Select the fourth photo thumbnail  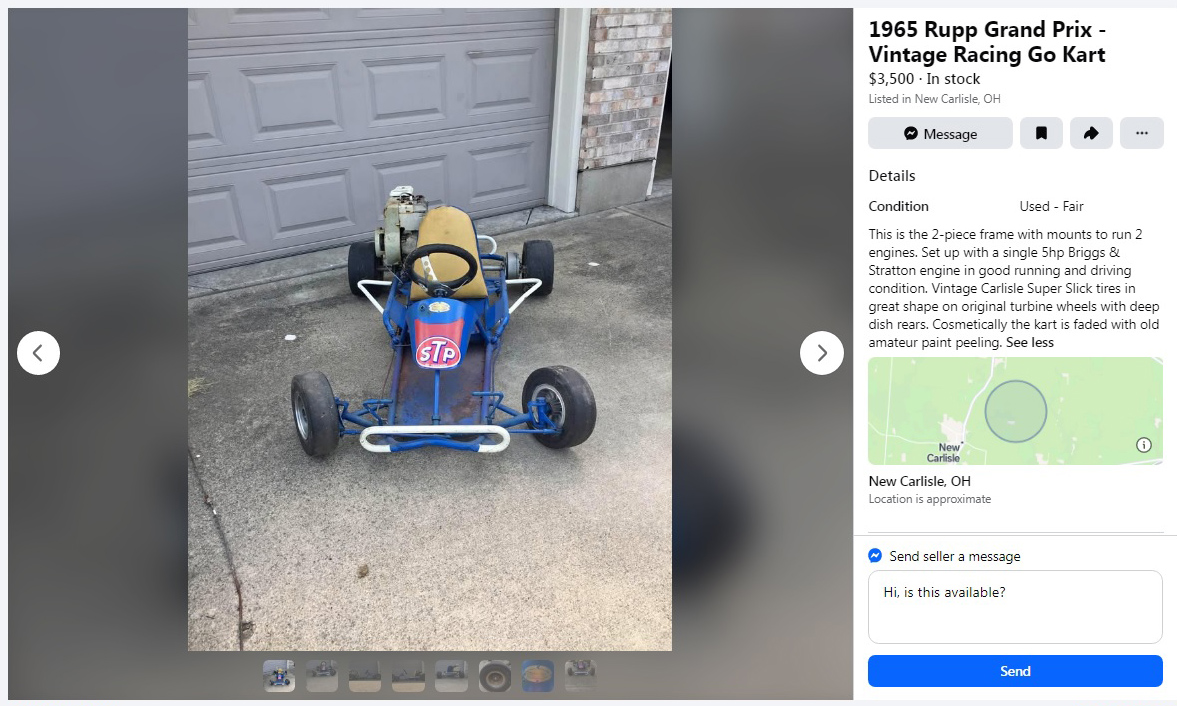point(408,676)
